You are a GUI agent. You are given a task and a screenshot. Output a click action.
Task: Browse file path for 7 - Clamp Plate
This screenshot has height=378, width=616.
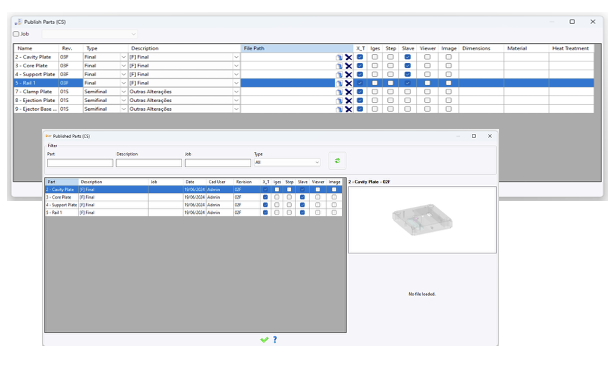tap(339, 92)
